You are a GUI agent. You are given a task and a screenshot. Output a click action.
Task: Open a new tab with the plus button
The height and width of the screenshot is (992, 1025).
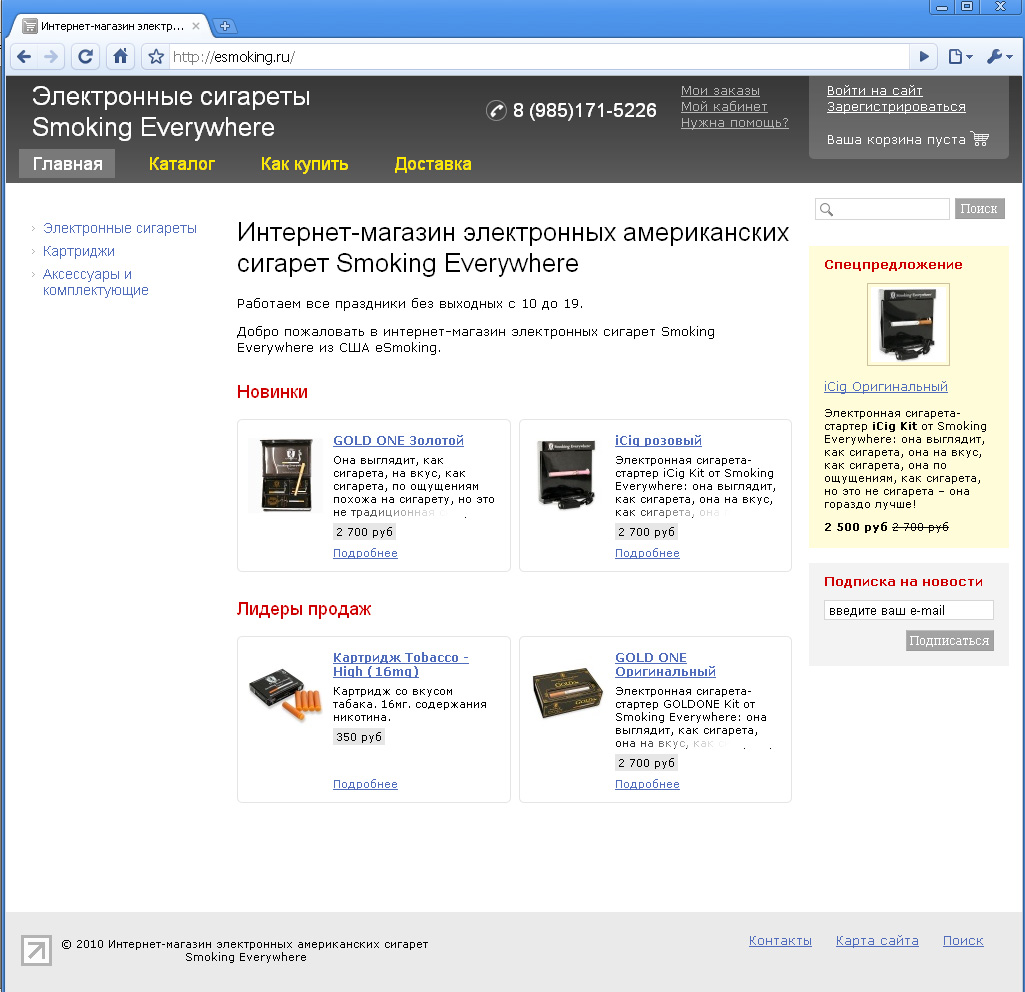pos(224,26)
